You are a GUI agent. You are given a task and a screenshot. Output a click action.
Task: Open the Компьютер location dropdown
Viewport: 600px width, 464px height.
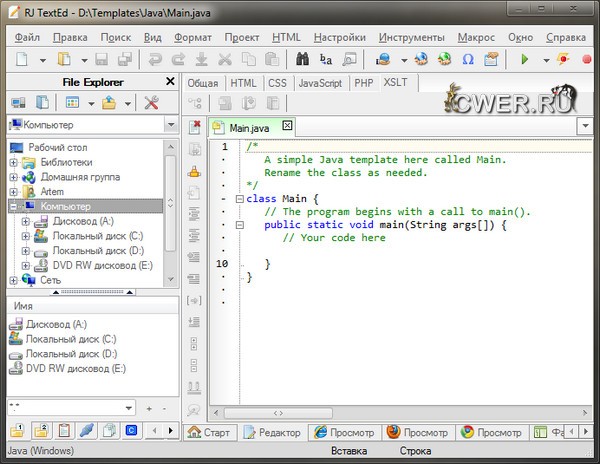[x=170, y=125]
